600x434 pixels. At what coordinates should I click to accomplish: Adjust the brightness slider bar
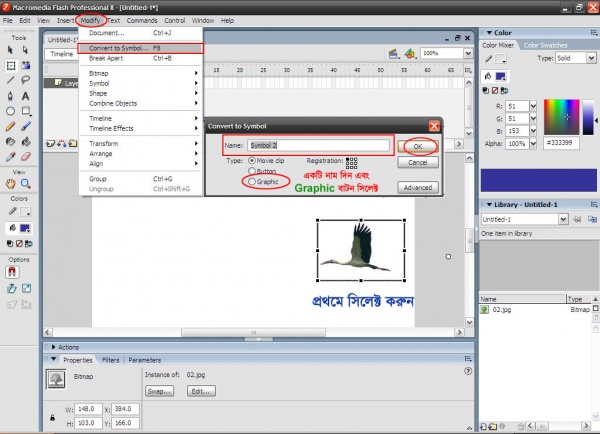point(588,117)
